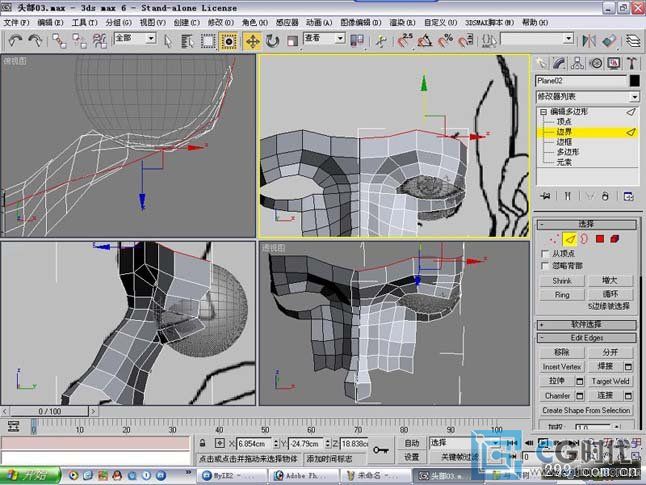Toggle the Spinner Snap icon
The width and height of the screenshot is (646, 485).
tap(466, 41)
